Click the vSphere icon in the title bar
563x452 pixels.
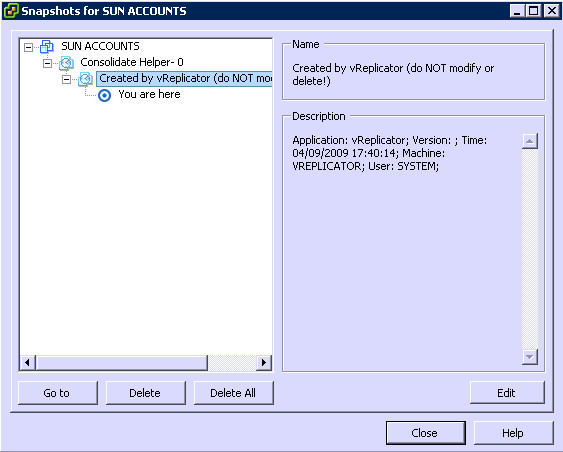(11, 11)
